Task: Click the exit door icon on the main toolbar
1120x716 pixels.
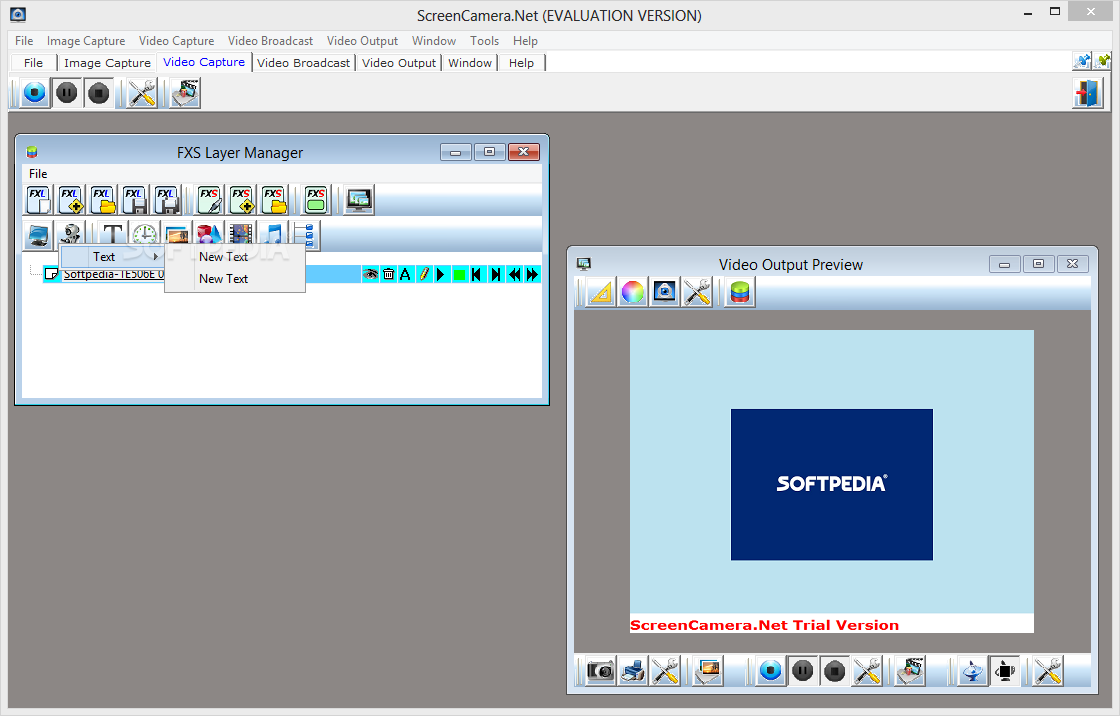Action: coord(1087,93)
